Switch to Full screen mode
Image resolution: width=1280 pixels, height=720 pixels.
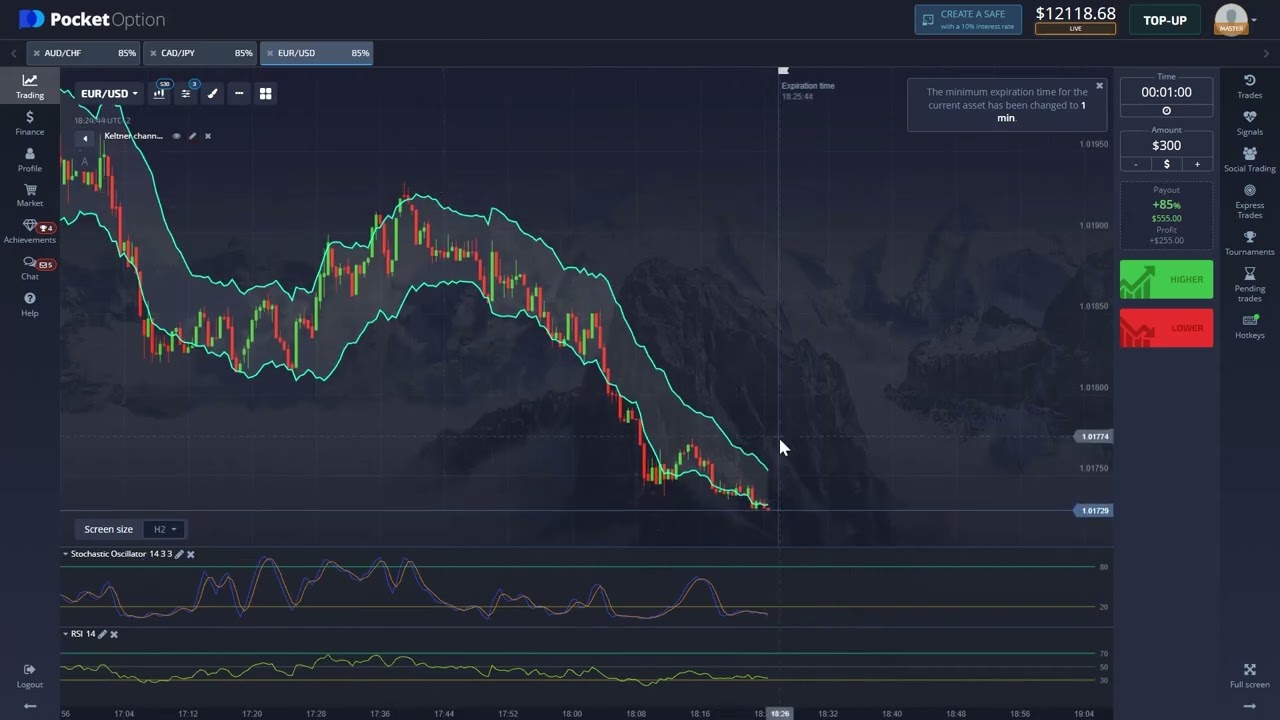(1249, 675)
